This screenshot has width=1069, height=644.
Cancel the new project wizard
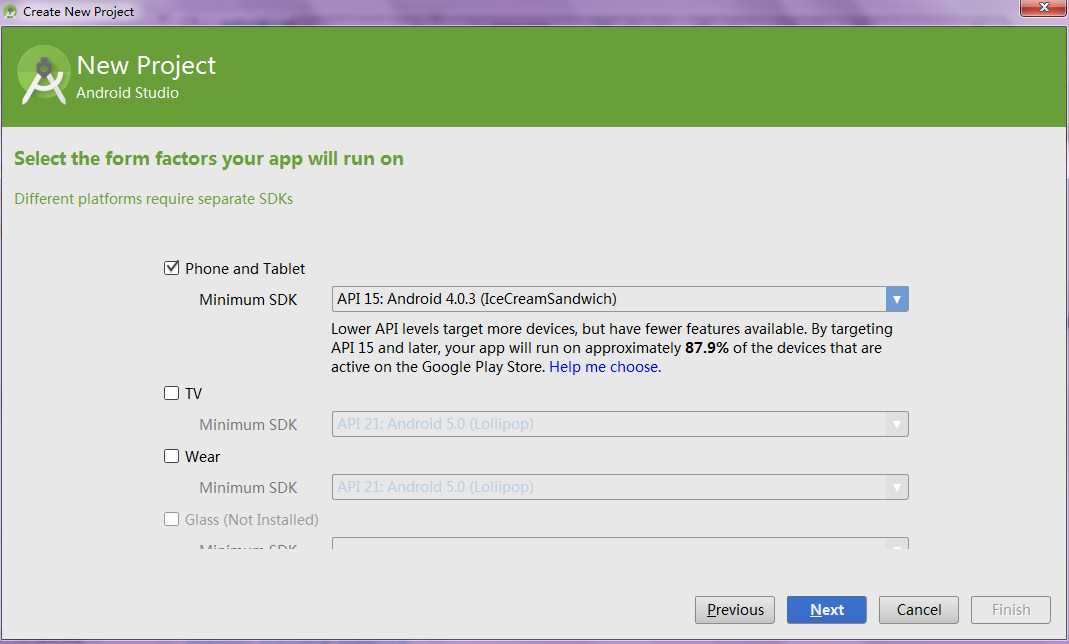tap(918, 609)
